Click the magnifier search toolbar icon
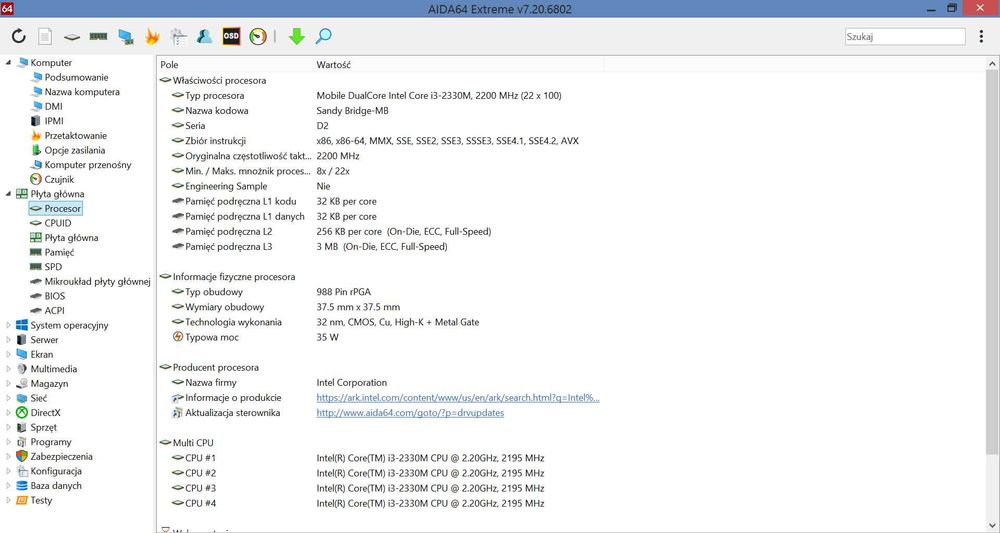Image resolution: width=1000 pixels, height=533 pixels. click(323, 36)
